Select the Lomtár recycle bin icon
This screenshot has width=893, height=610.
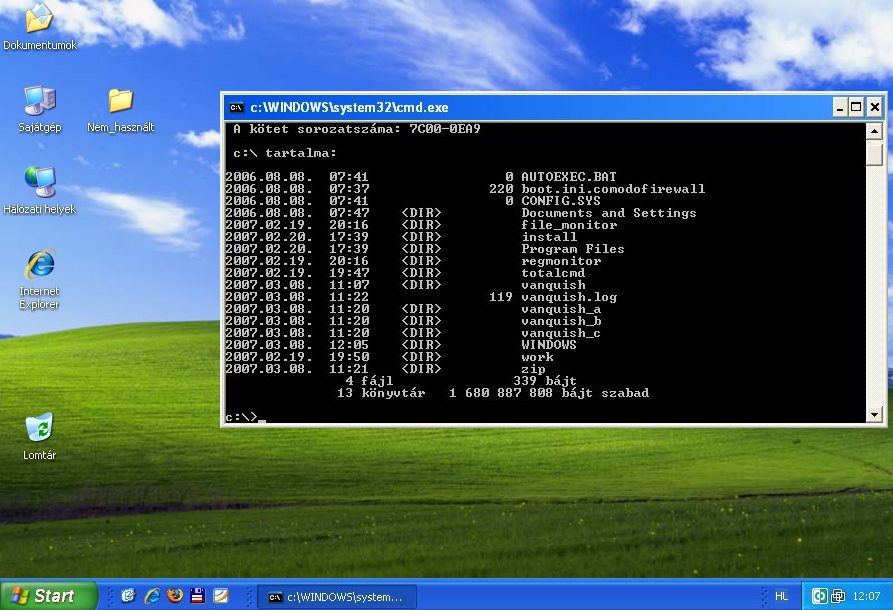point(39,436)
